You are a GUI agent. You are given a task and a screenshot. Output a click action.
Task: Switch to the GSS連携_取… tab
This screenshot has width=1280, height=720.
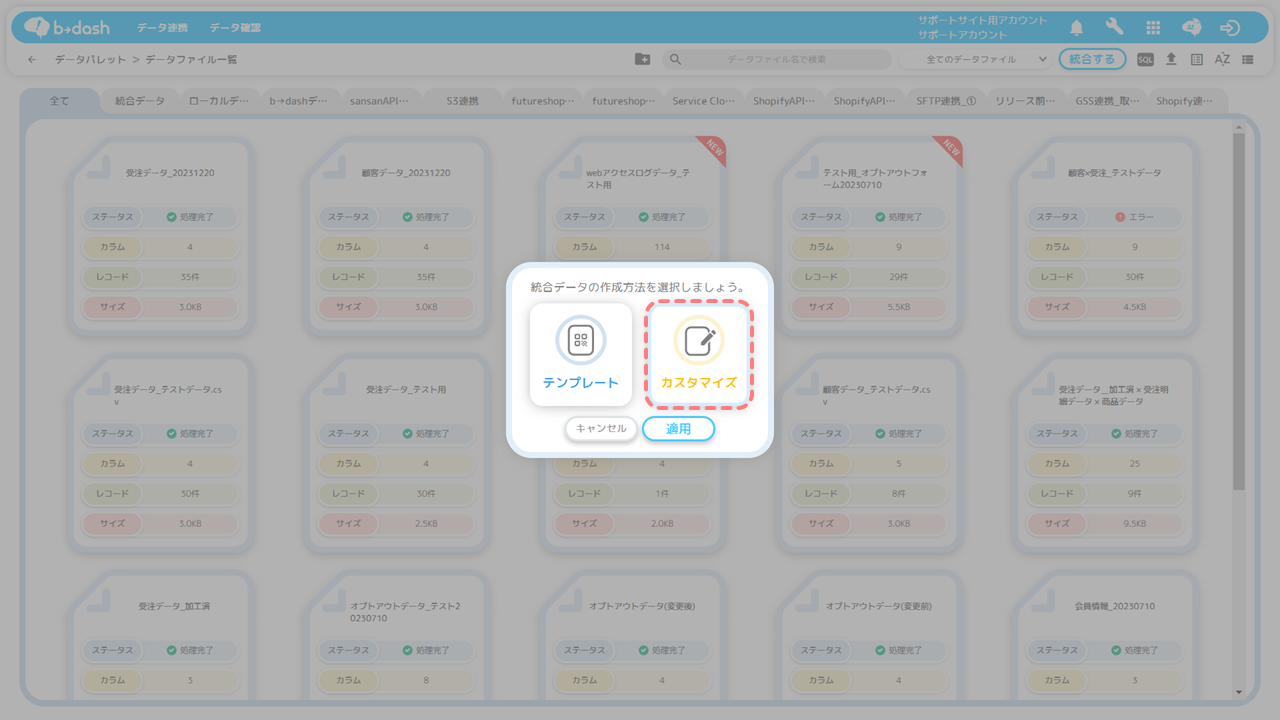tap(1107, 101)
